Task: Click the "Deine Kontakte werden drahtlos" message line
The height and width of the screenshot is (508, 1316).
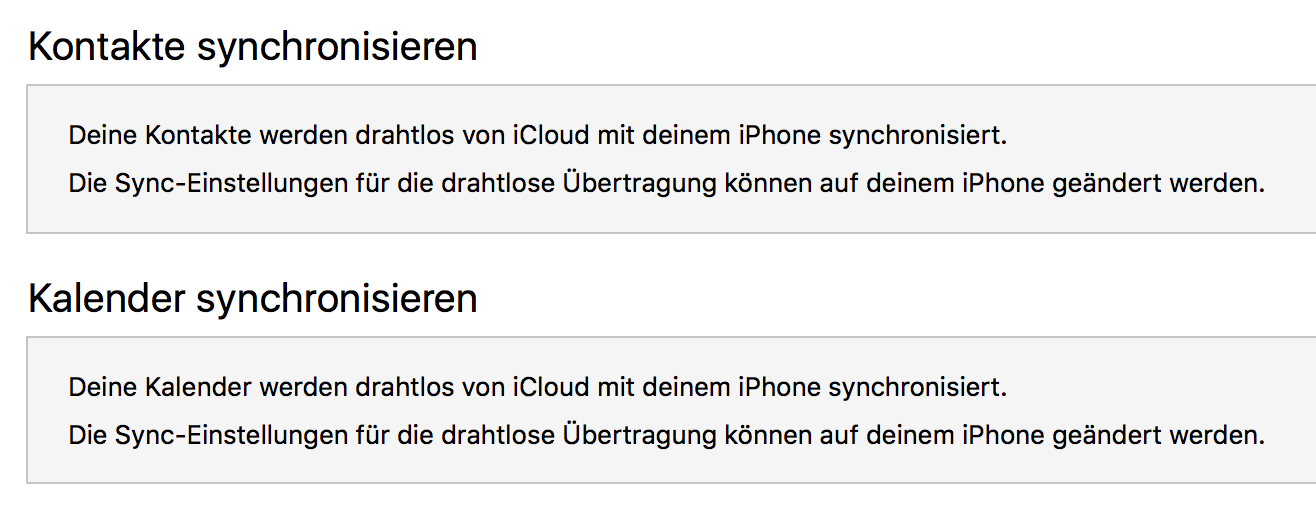Action: point(537,135)
